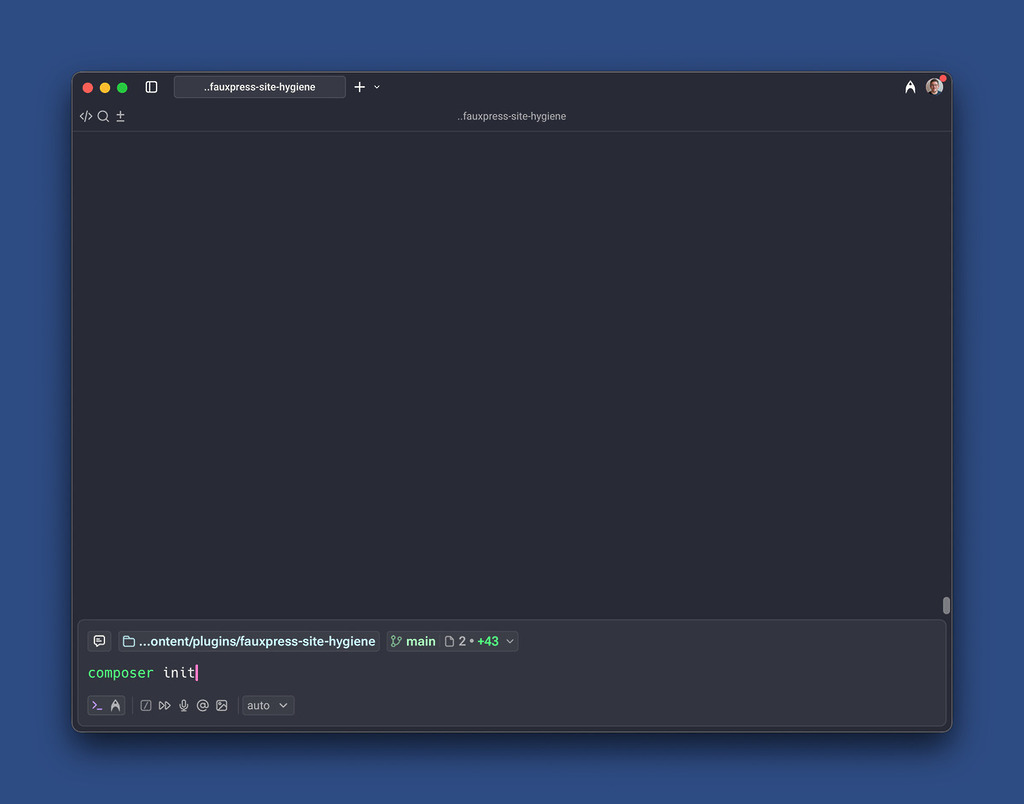The width and height of the screenshot is (1024, 804).
Task: Click the Warp AI icon in the title bar
Action: (910, 87)
